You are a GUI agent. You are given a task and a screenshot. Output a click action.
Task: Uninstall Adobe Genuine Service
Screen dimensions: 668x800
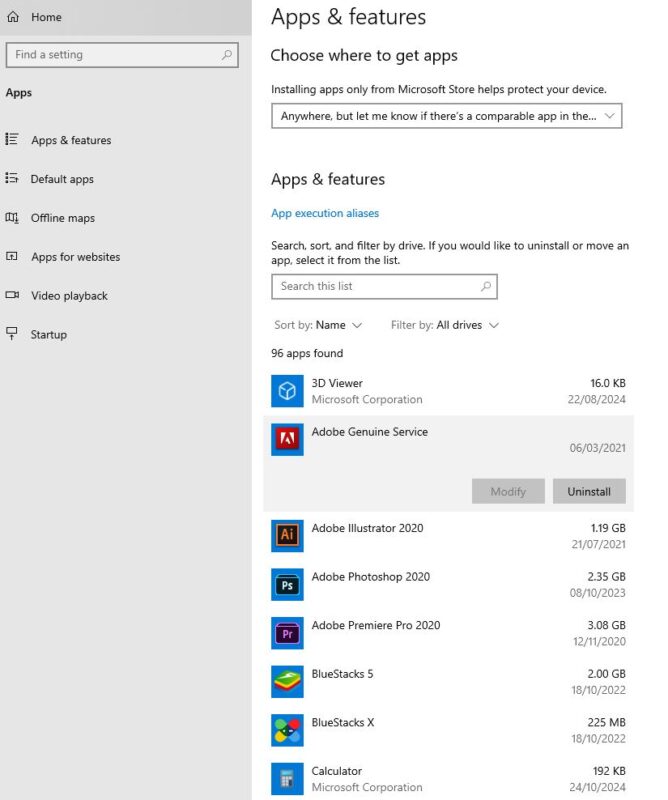(589, 491)
